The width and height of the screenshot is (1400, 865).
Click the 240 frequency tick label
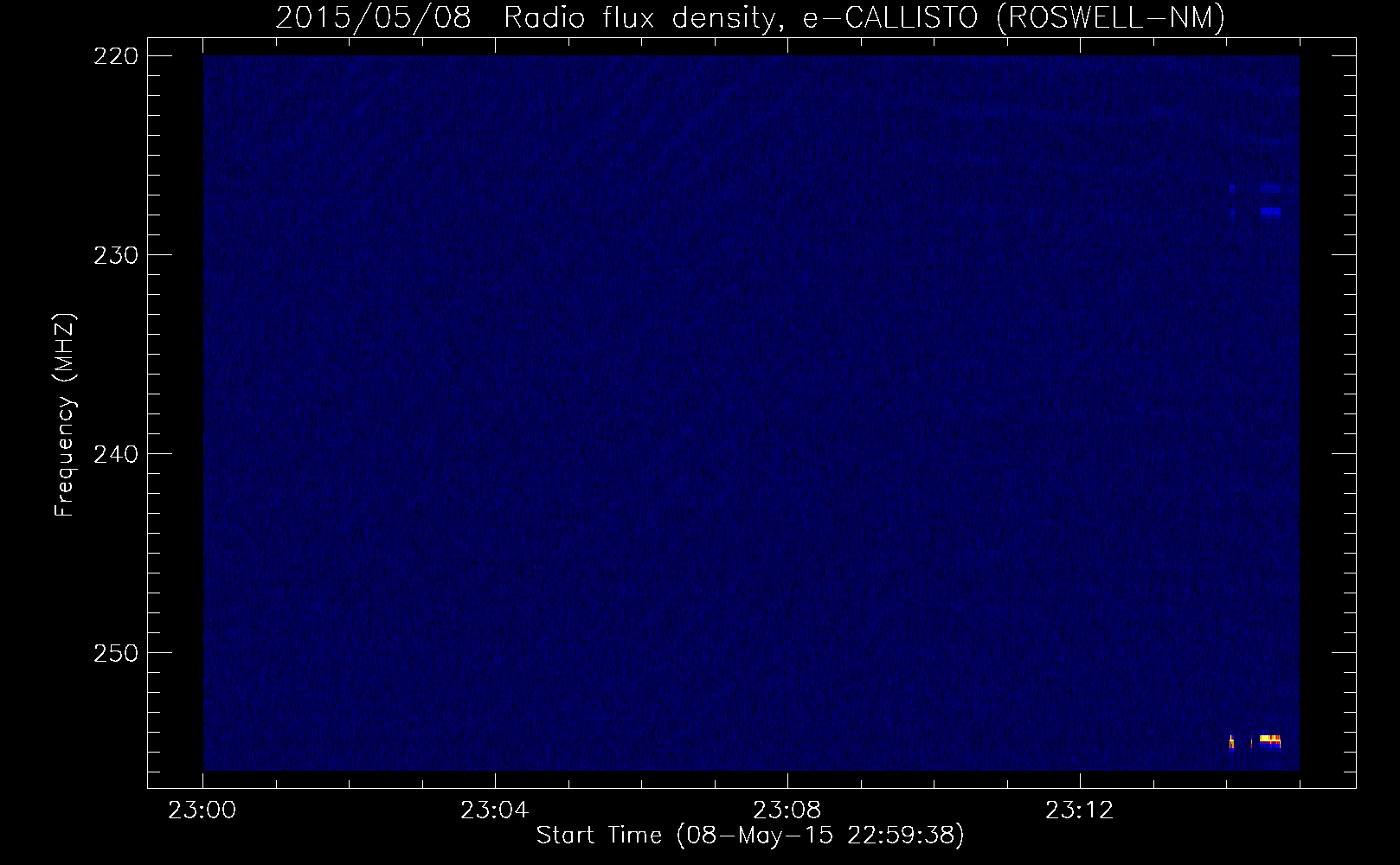point(115,454)
